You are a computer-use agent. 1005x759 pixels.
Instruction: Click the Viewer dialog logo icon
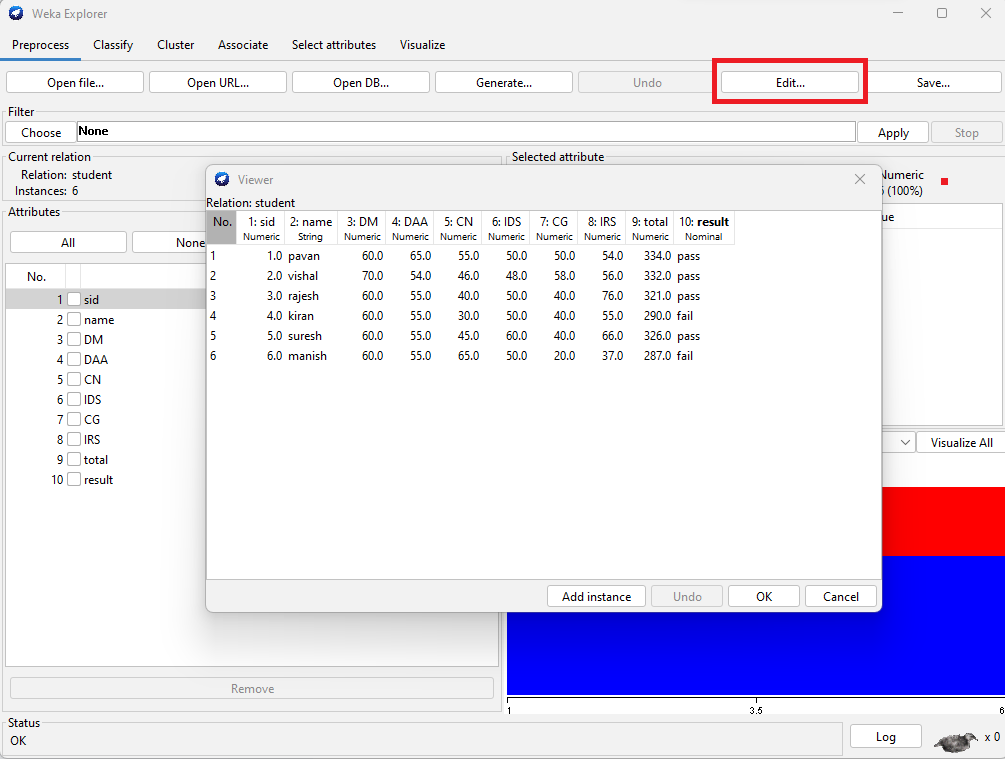click(222, 179)
